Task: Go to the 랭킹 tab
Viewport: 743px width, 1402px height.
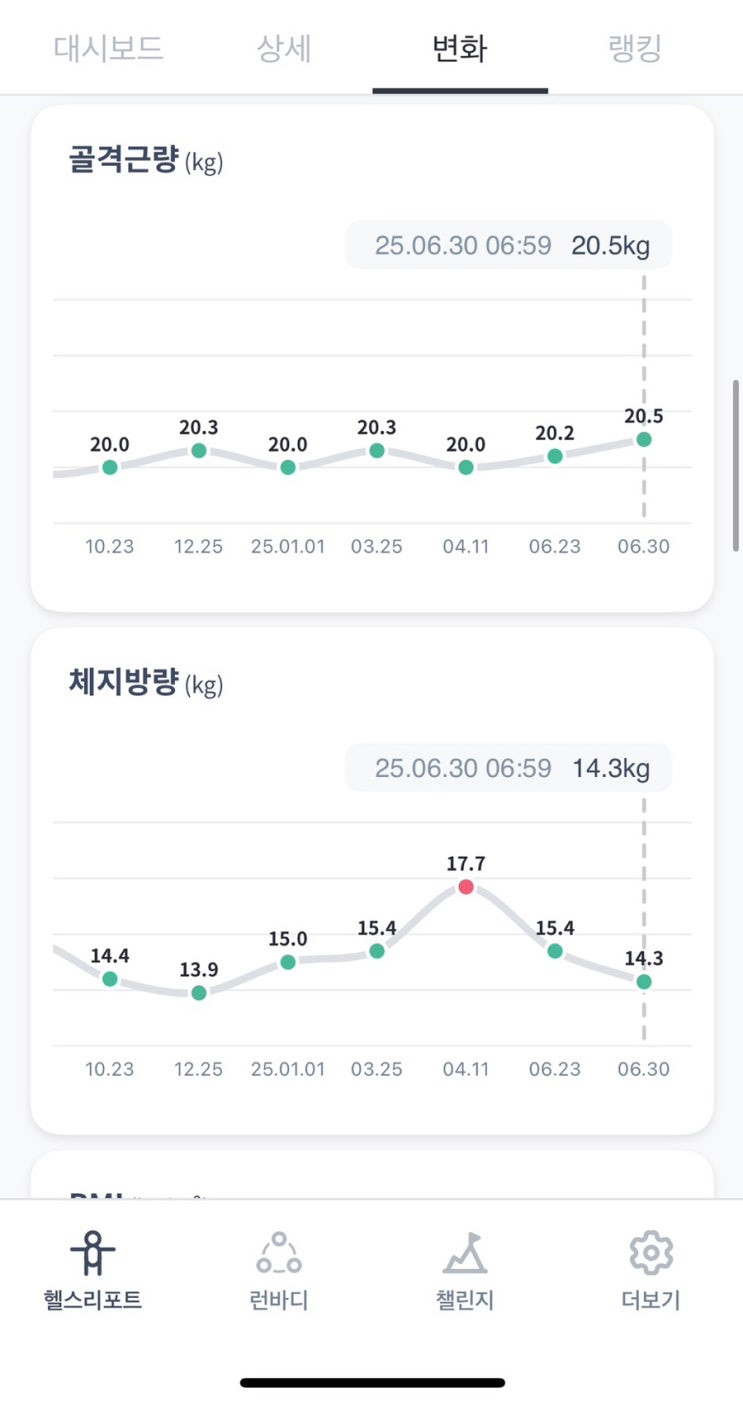Action: pos(635,48)
